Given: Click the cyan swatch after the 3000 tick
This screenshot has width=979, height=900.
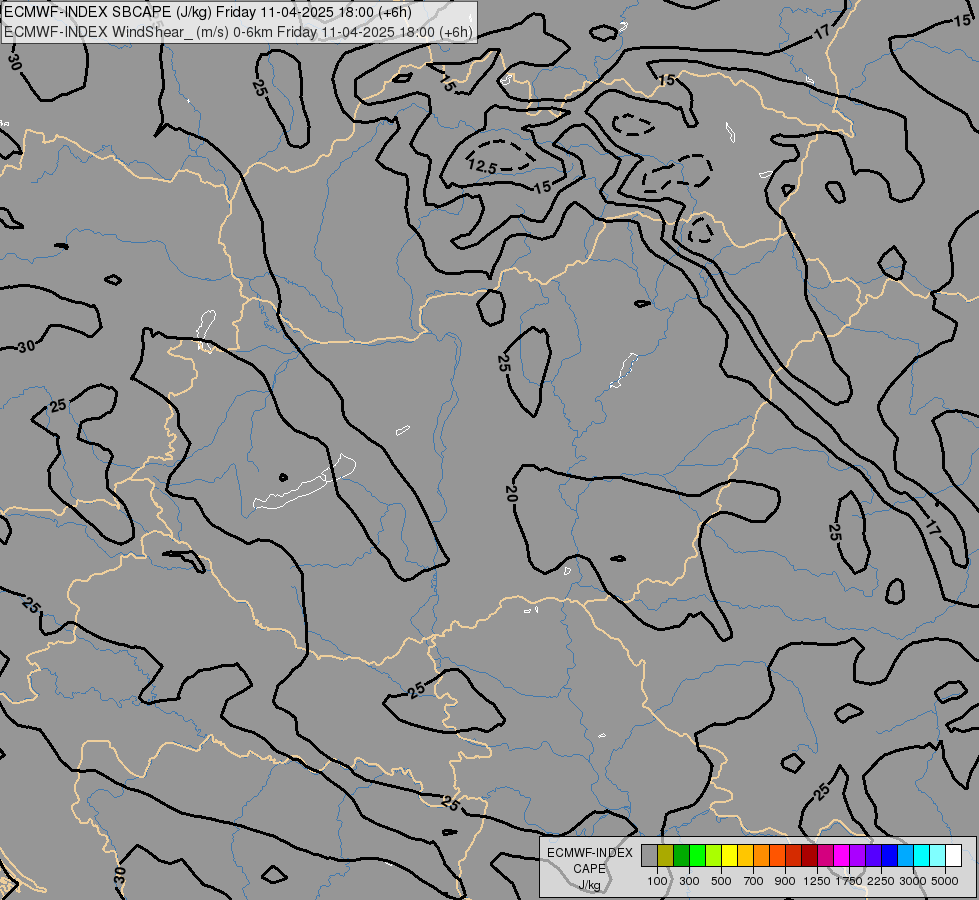Looking at the screenshot, I should [922, 855].
